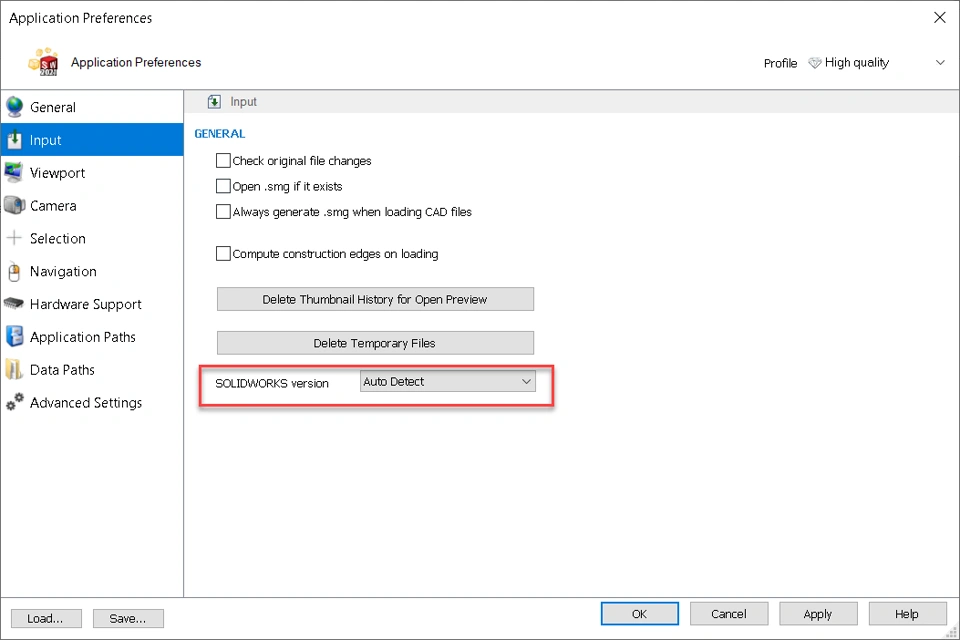Click the Viewport monitor icon
This screenshot has width=960, height=640.
point(14,173)
